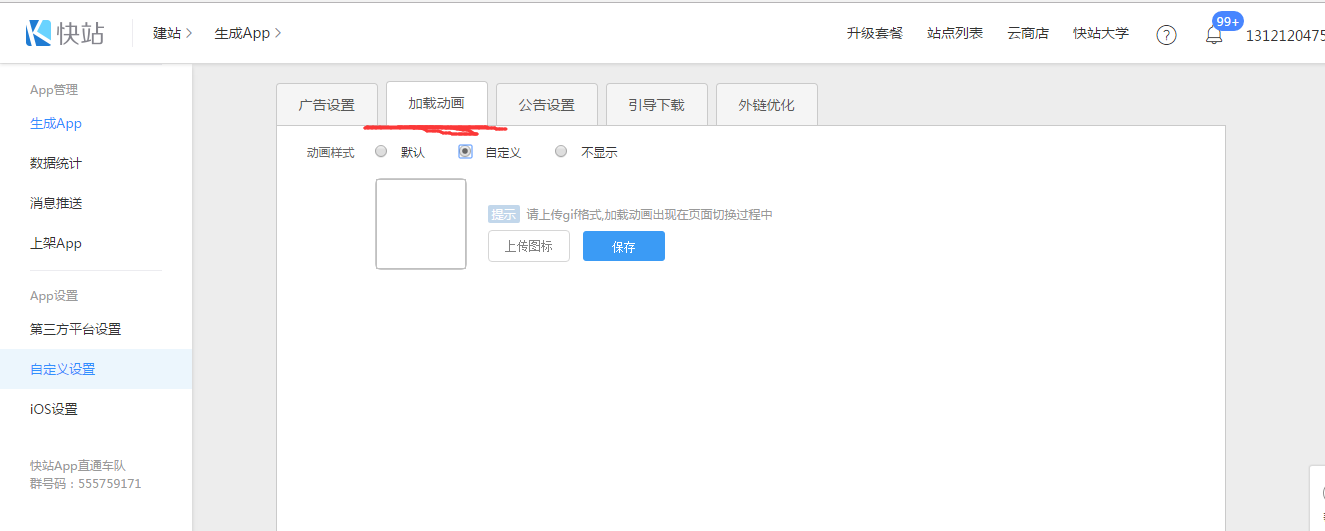This screenshot has width=1325, height=531.
Task: Open the 外链优化 tab
Action: pos(766,104)
